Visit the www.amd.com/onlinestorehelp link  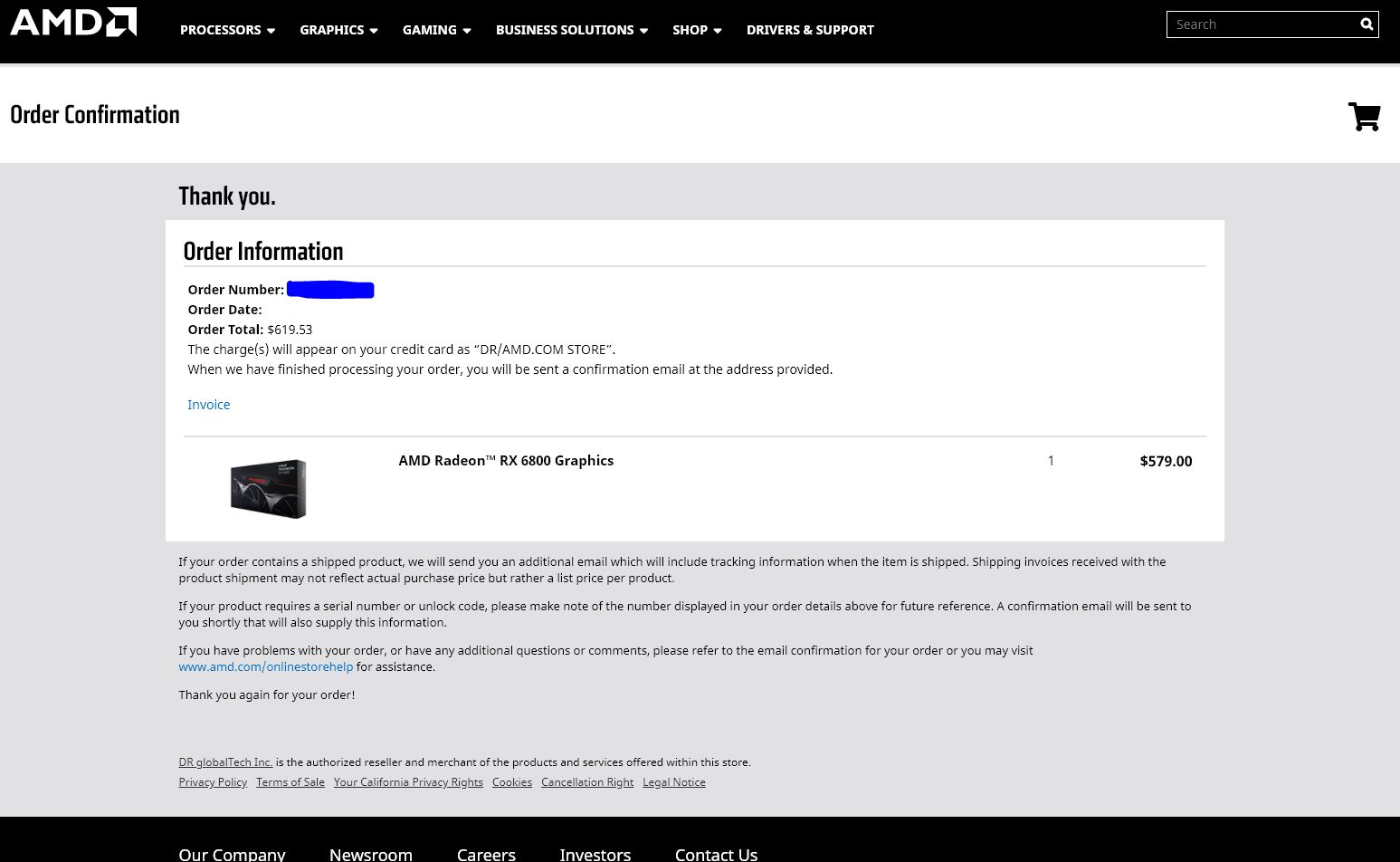pyautogui.click(x=265, y=666)
